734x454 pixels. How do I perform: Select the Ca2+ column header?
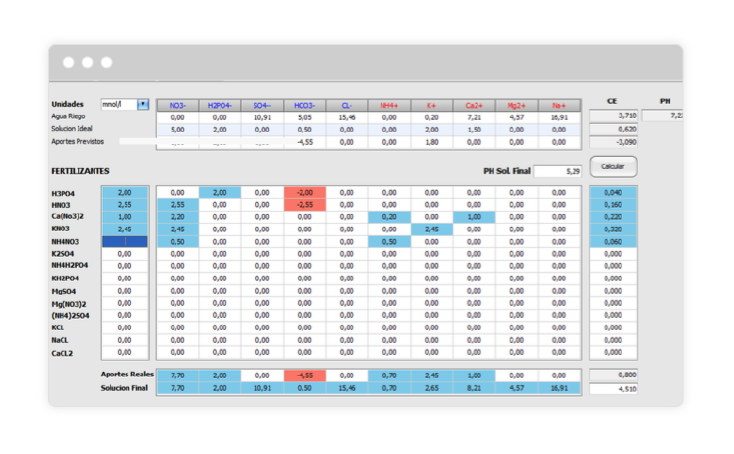pos(474,104)
